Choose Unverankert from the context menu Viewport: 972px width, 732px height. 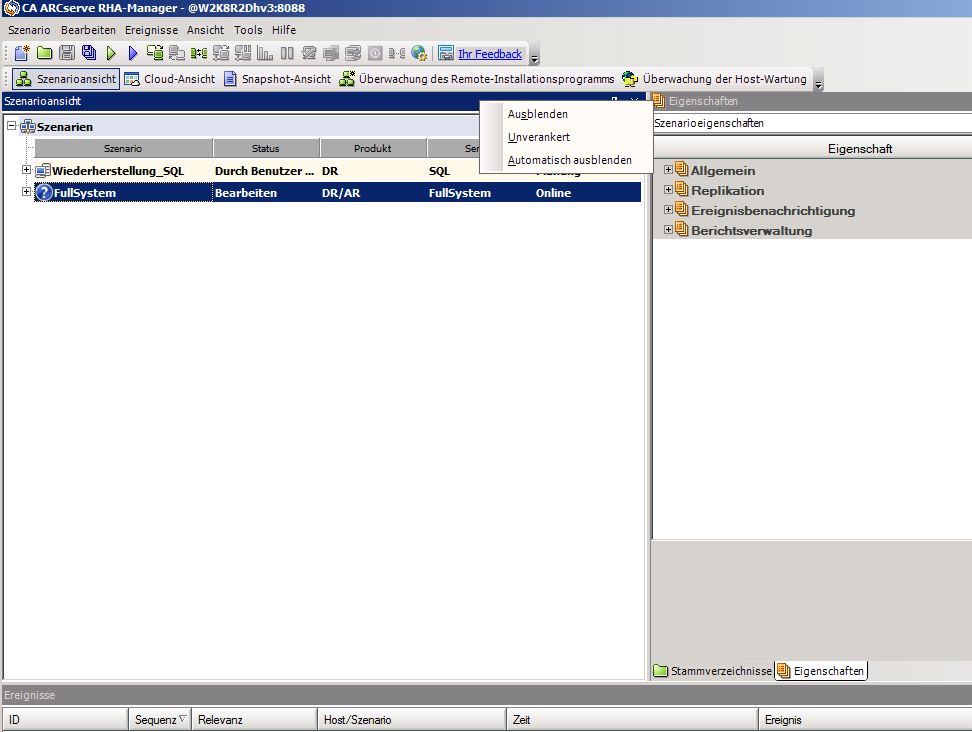click(566, 137)
